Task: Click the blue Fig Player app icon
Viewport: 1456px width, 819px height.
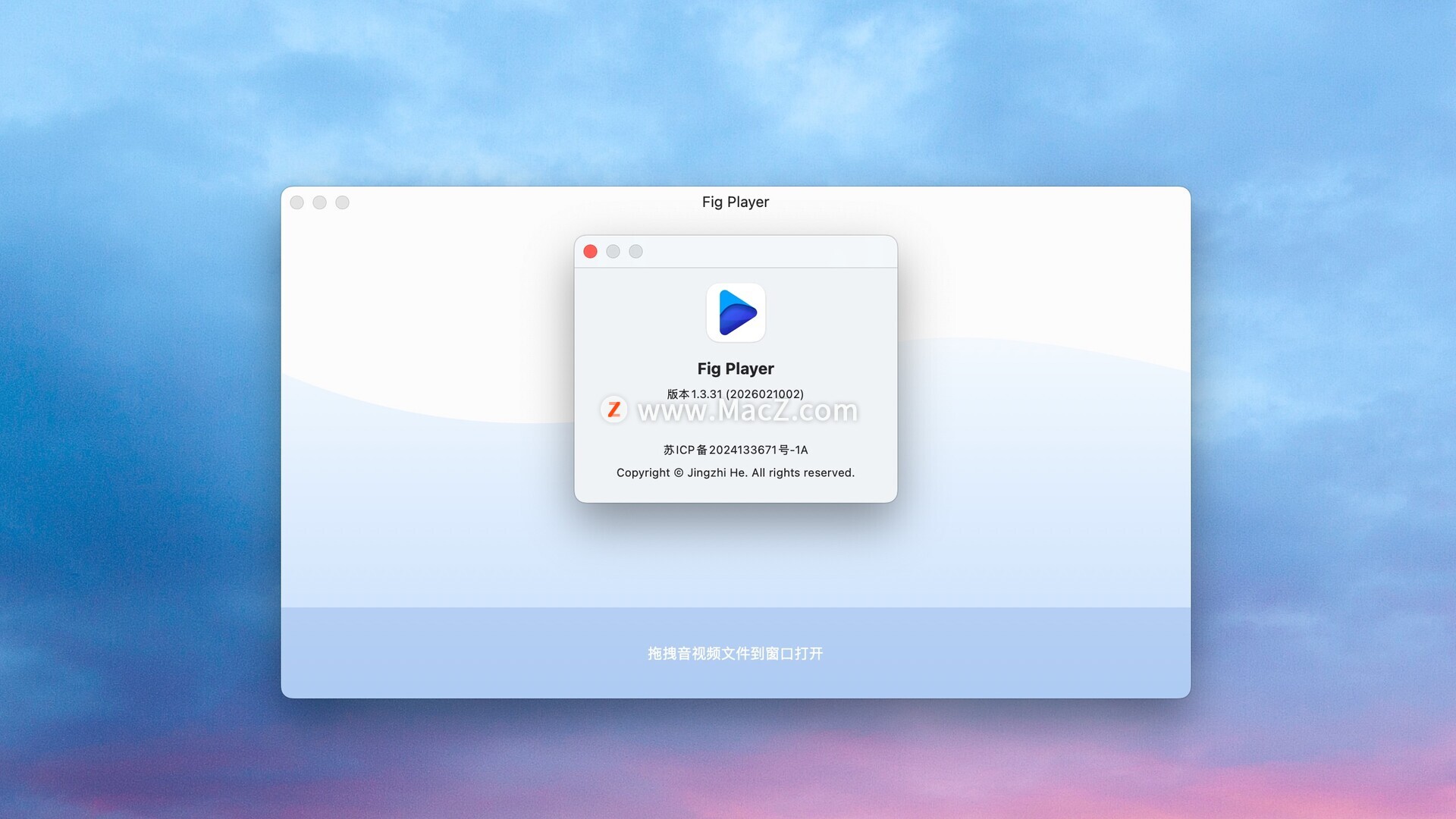Action: pyautogui.click(x=736, y=312)
